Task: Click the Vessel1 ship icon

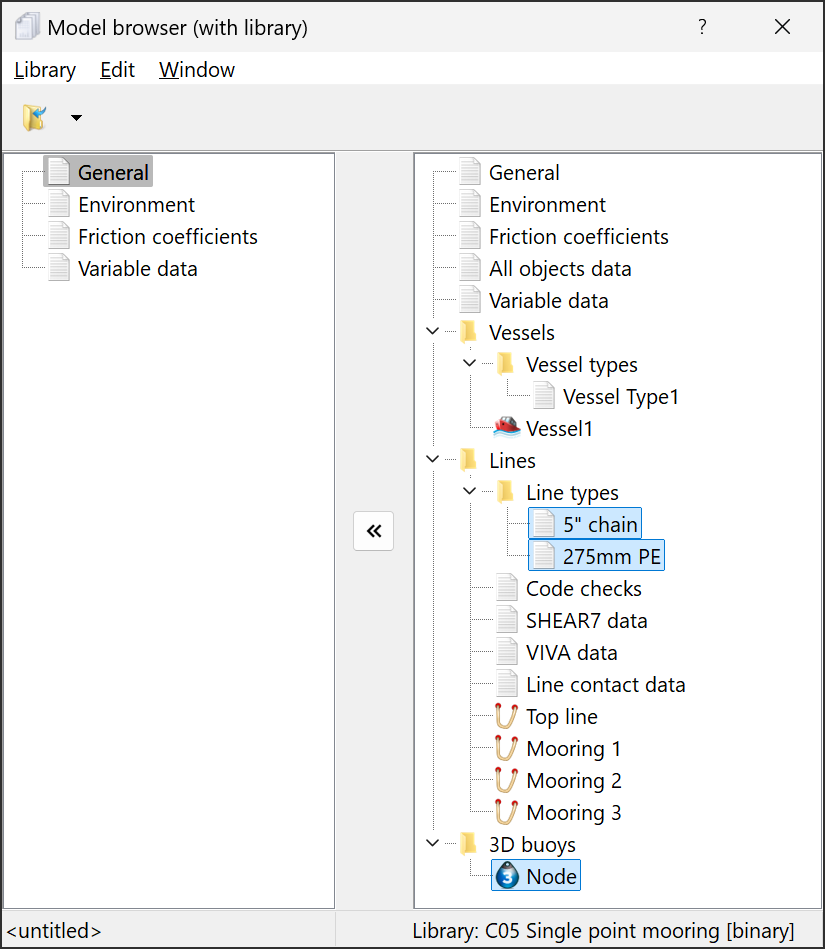Action: [x=507, y=428]
